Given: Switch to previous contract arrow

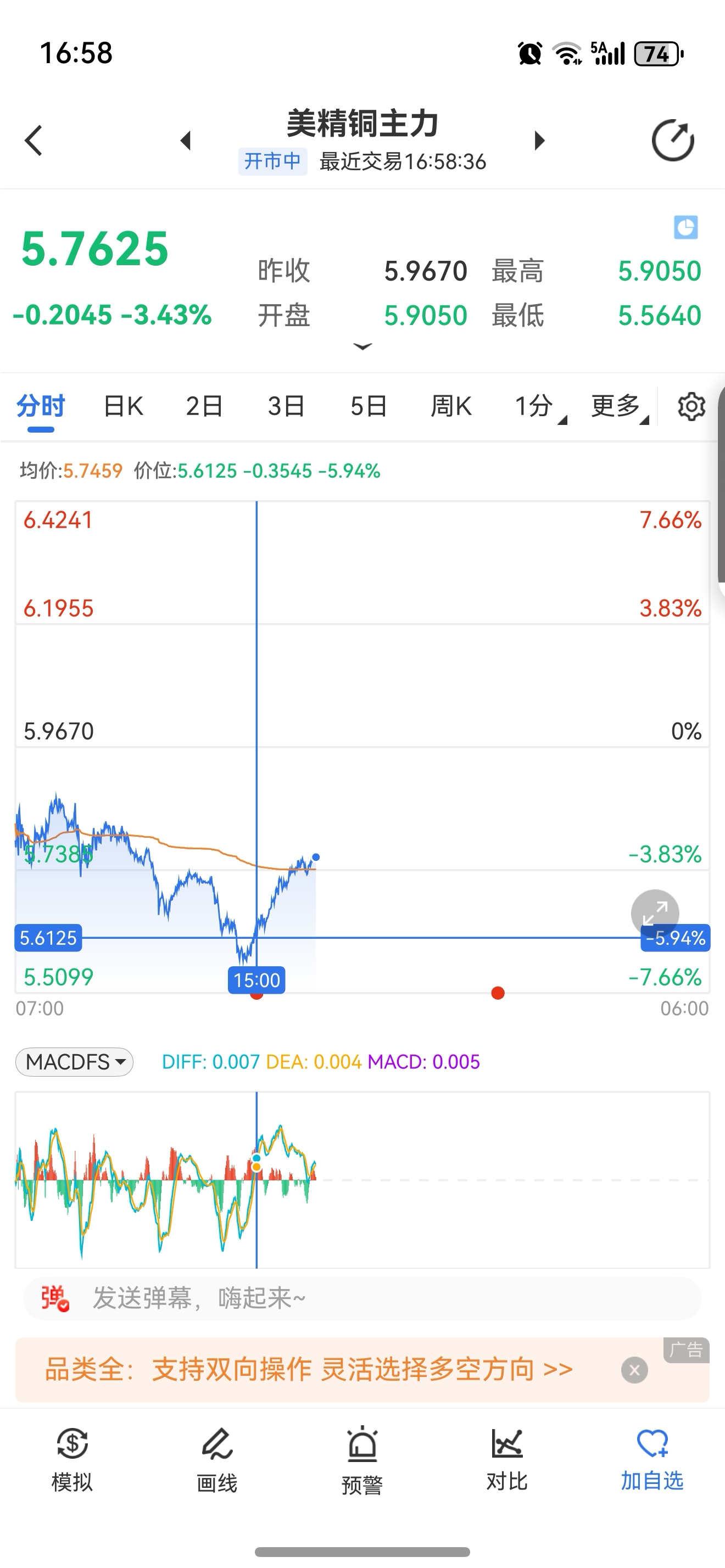Looking at the screenshot, I should tap(186, 141).
